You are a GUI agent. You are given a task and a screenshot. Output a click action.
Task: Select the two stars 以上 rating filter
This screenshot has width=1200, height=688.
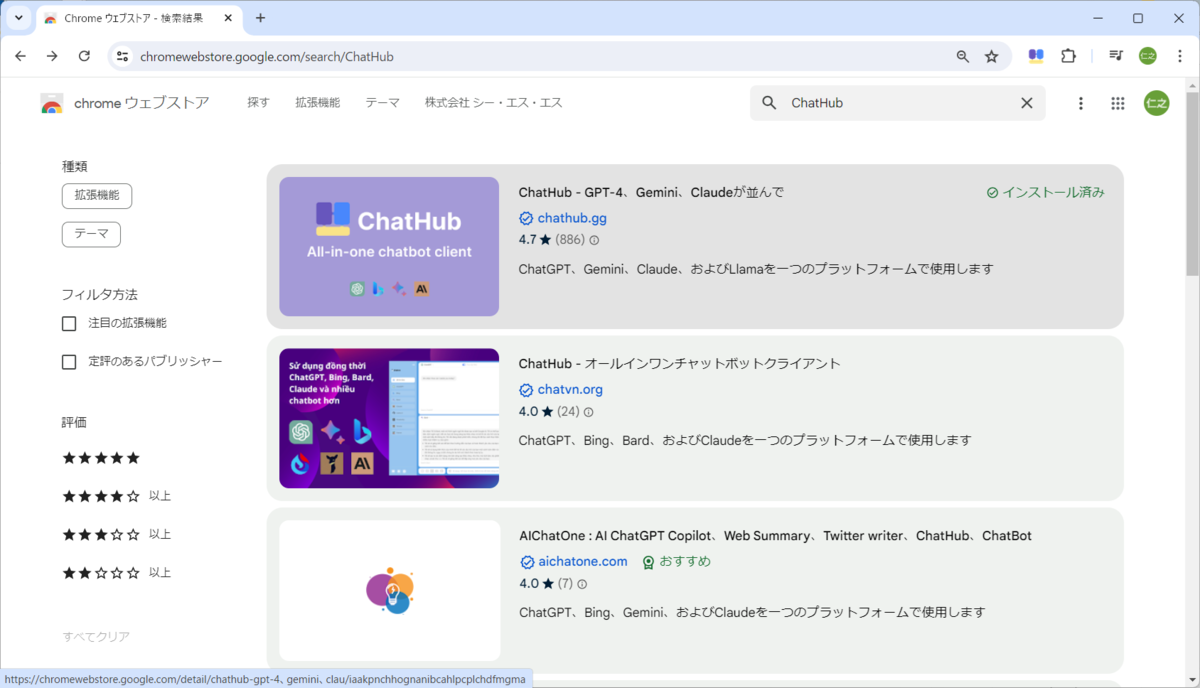click(x=116, y=573)
